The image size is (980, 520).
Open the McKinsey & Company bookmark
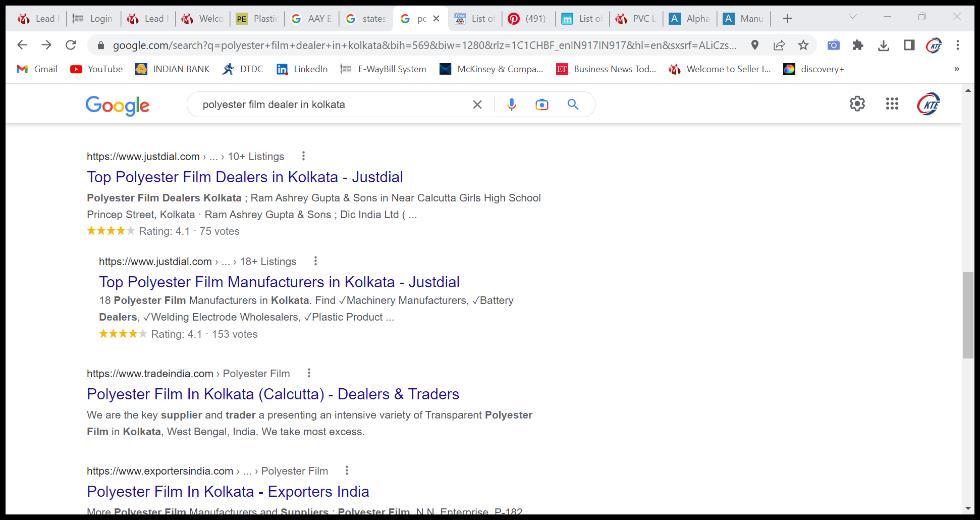[x=491, y=69]
